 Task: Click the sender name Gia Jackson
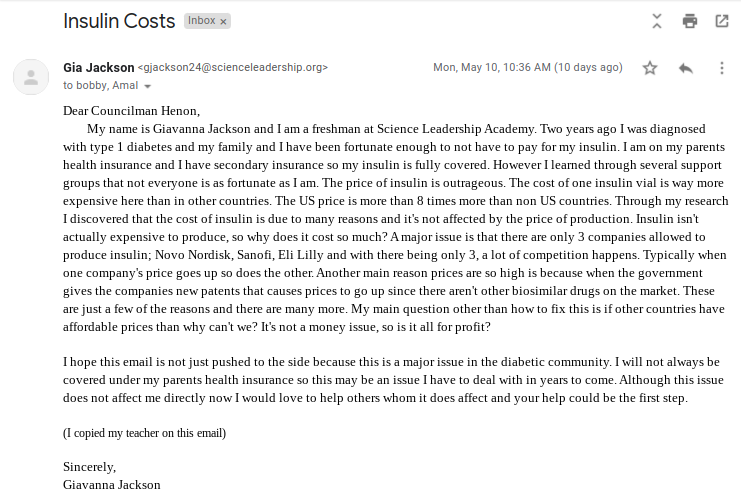[x=97, y=67]
